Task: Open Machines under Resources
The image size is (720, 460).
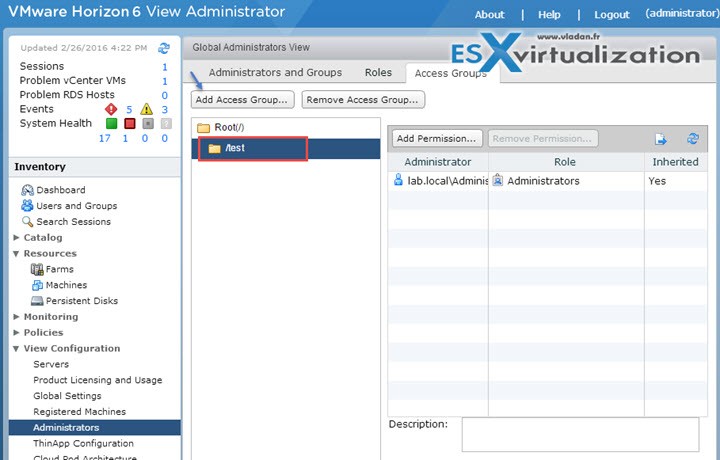Action: pyautogui.click(x=67, y=285)
